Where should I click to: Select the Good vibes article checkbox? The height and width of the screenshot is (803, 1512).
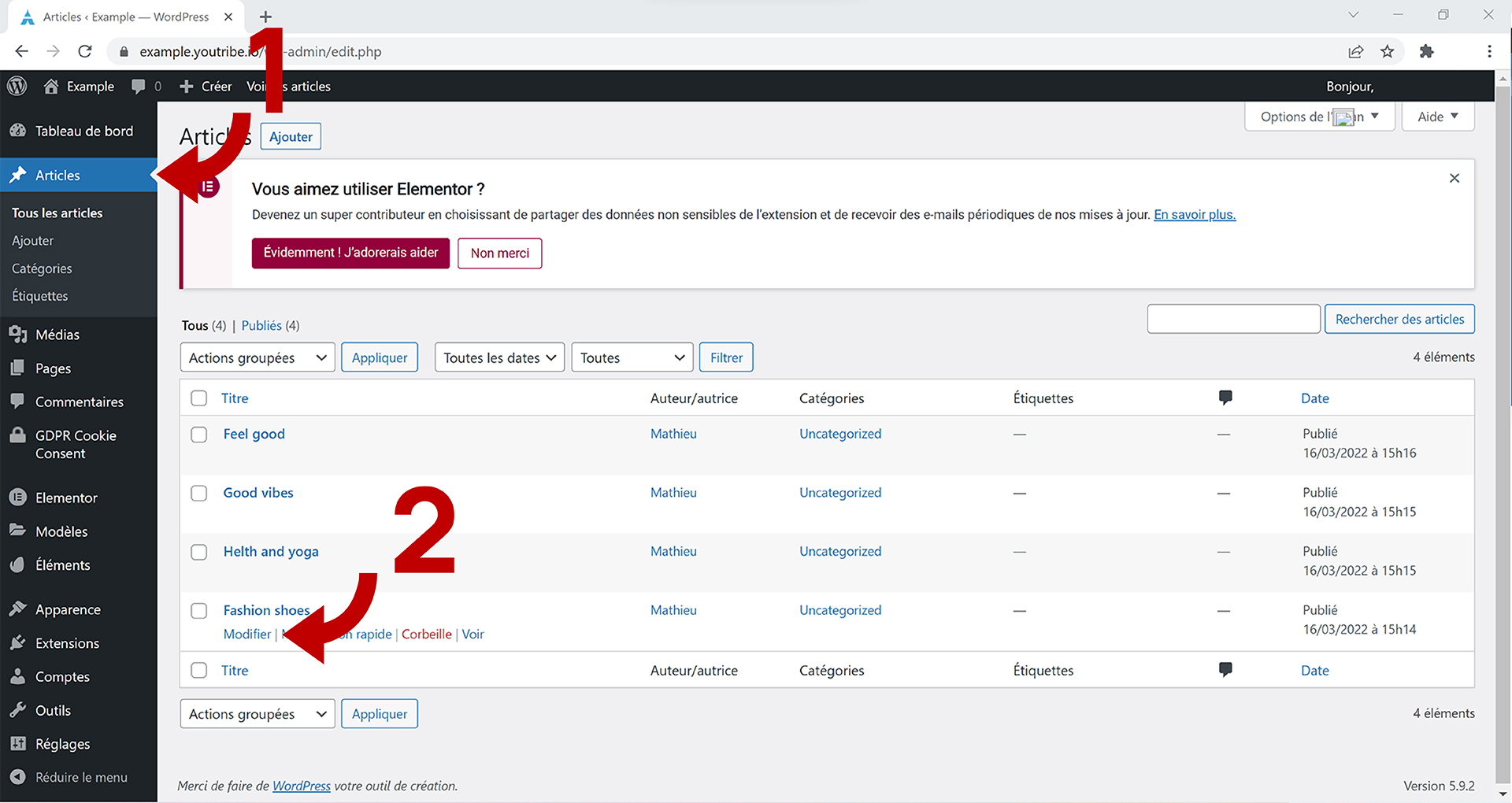199,494
